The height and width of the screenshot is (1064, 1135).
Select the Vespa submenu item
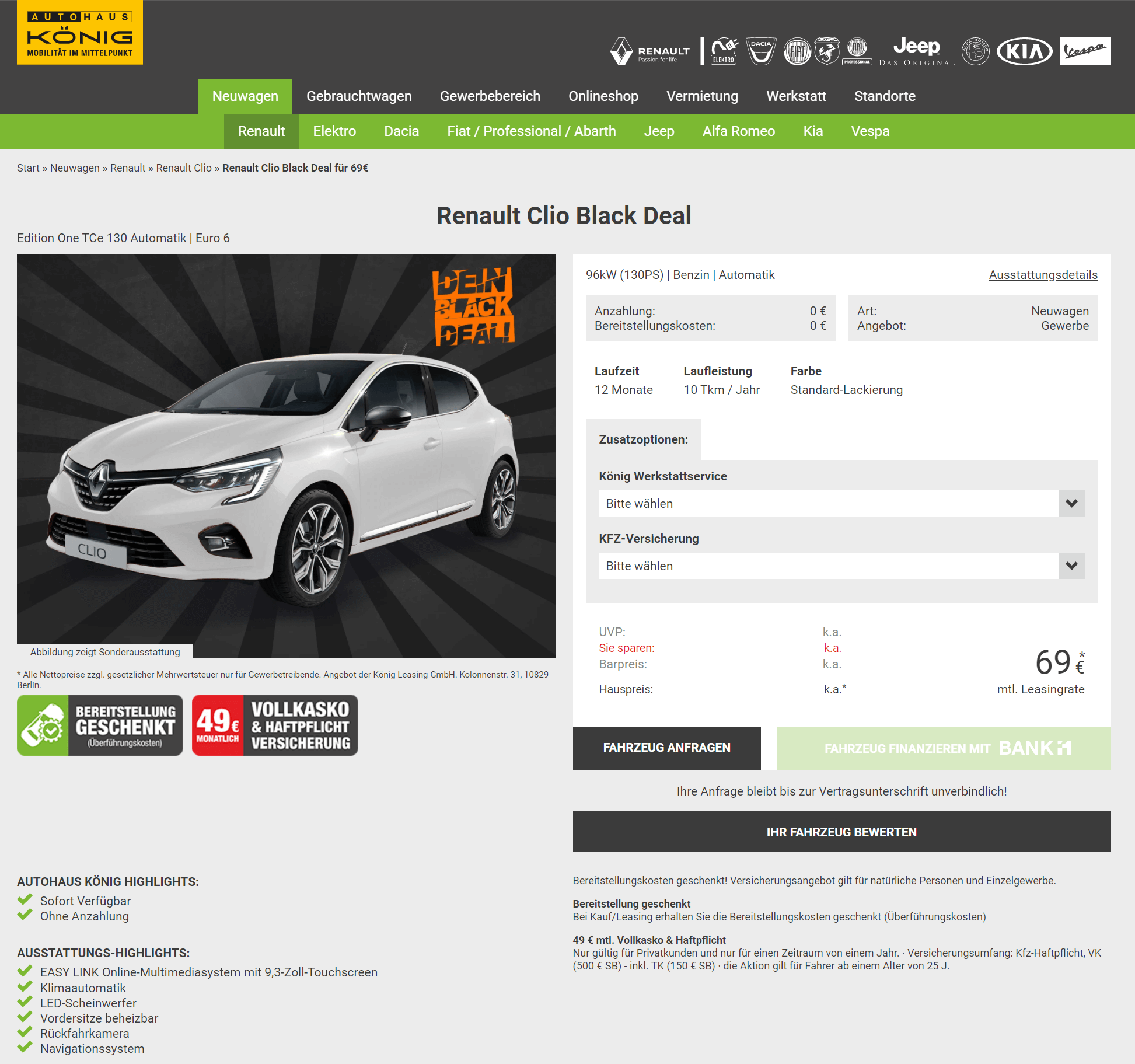pos(870,131)
